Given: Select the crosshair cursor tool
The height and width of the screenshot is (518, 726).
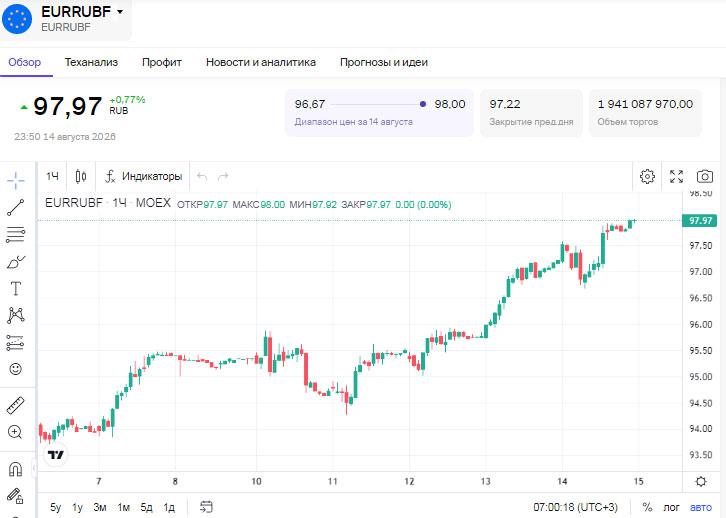Looking at the screenshot, I should pos(16,180).
